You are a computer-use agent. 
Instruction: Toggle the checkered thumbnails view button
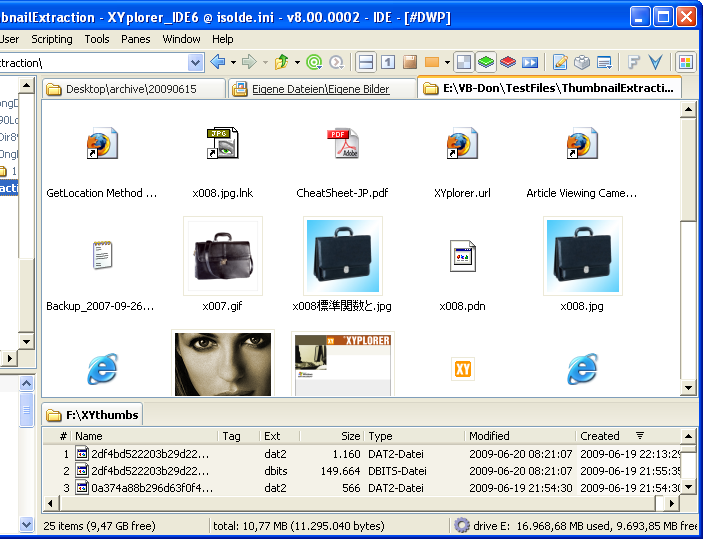[x=463, y=62]
